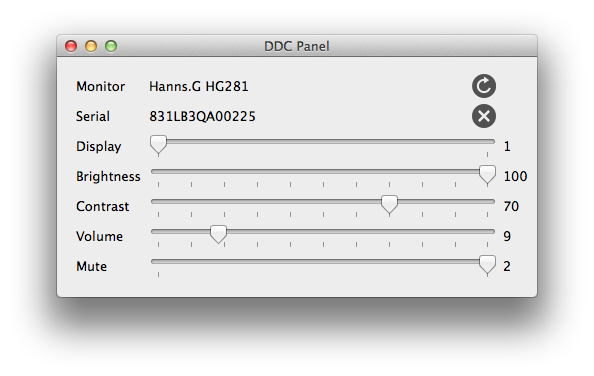Click the right end of the Display slider track
The height and width of the screenshot is (376, 594).
pyautogui.click(x=491, y=141)
